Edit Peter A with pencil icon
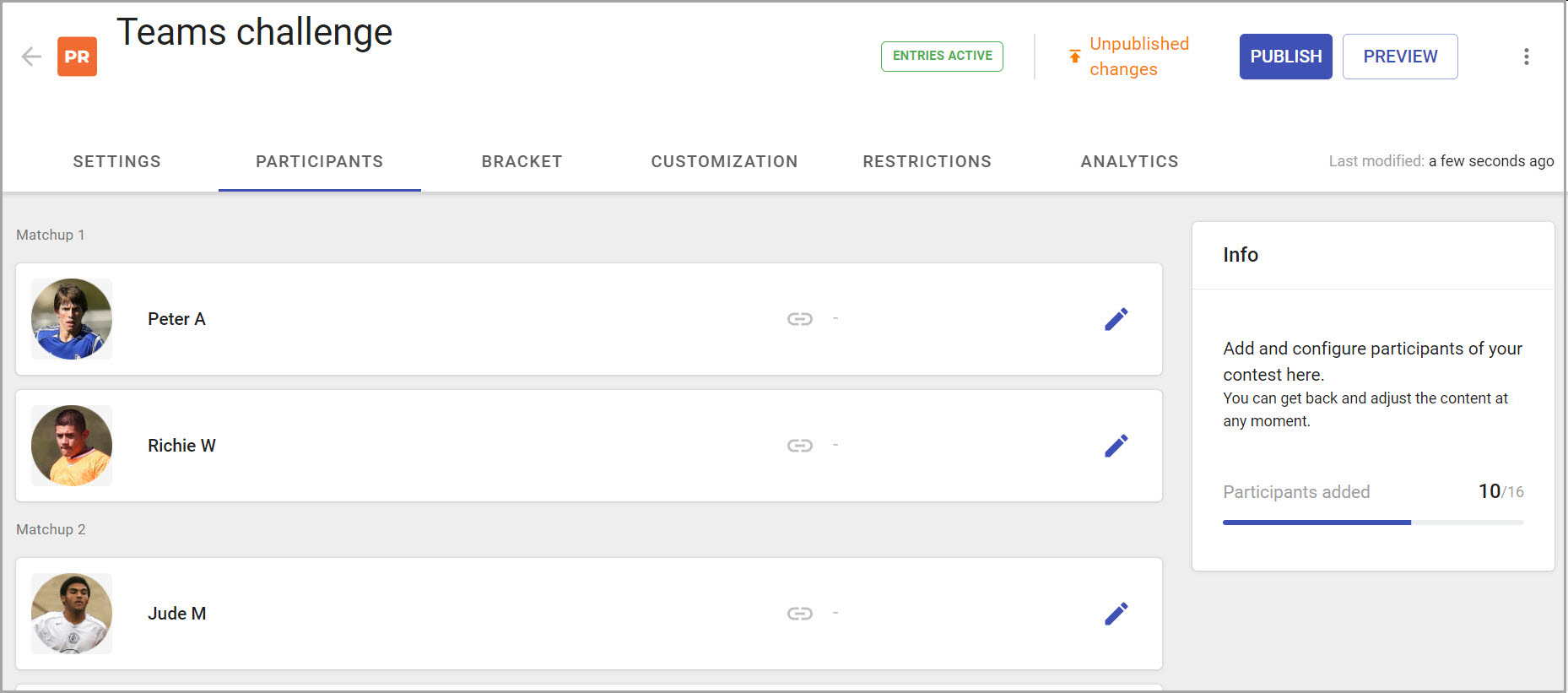Screen dimensions: 1568x693 (1116, 319)
